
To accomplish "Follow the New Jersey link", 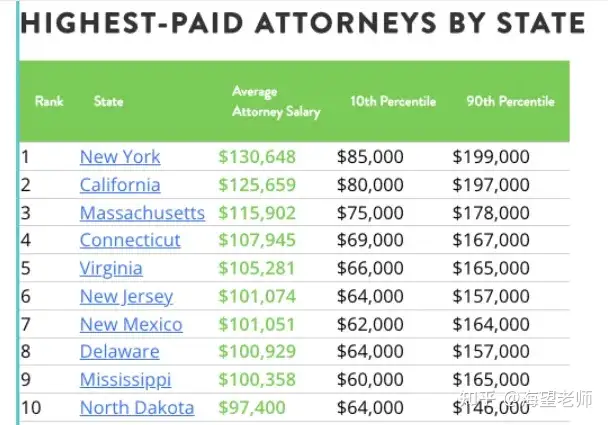I will [126, 297].
